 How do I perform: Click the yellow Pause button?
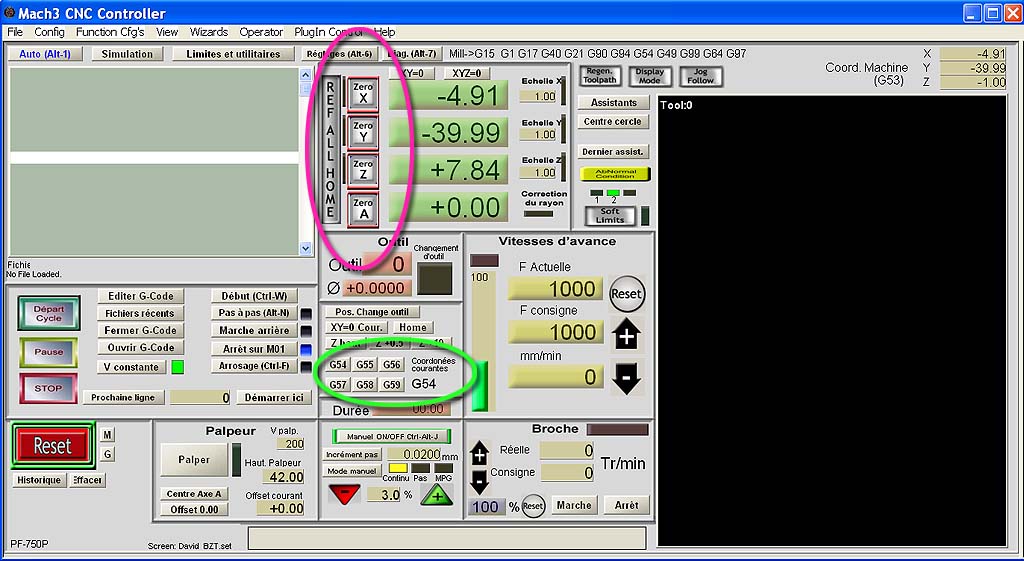[49, 352]
